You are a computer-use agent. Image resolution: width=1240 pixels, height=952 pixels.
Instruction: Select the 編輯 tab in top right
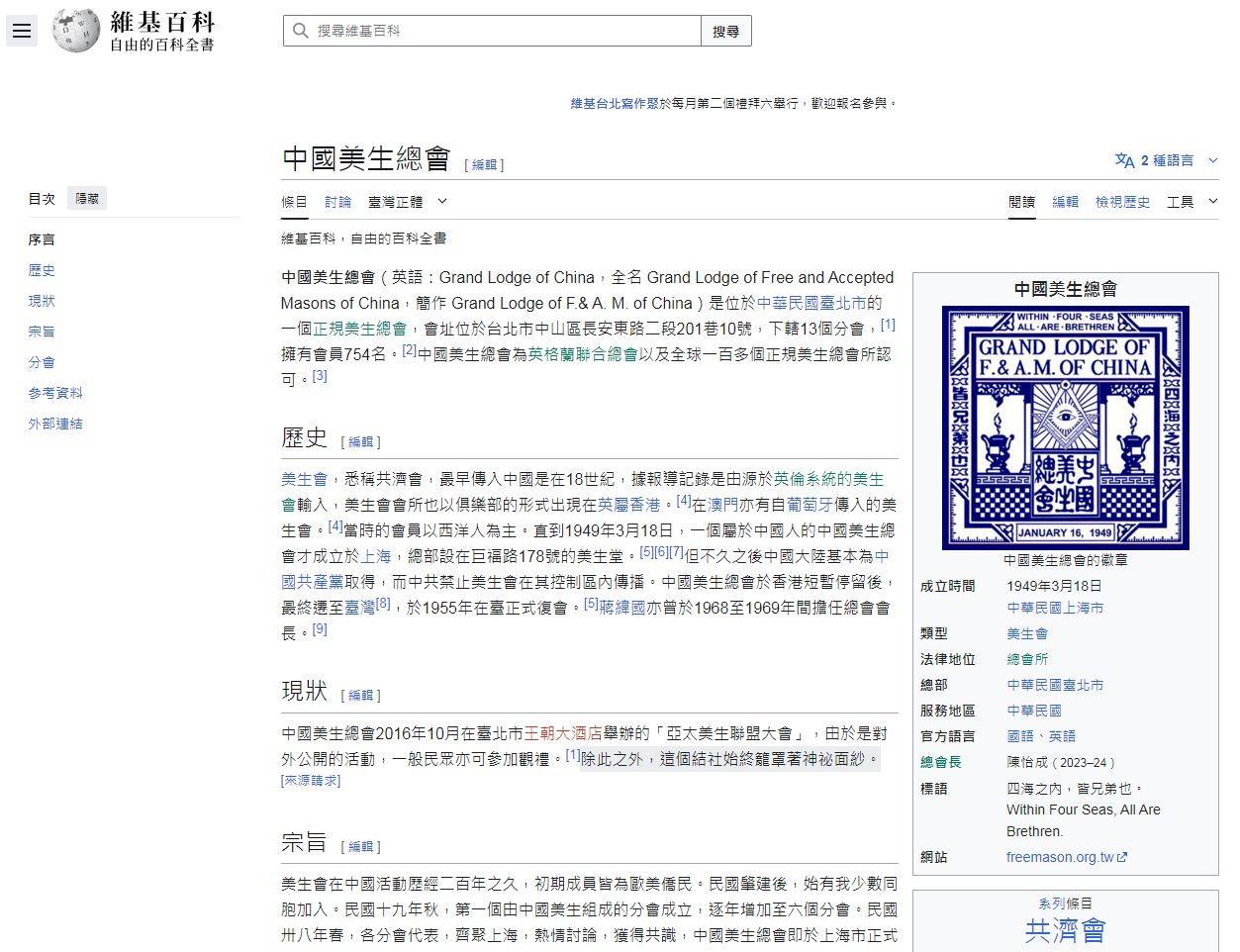(1065, 202)
